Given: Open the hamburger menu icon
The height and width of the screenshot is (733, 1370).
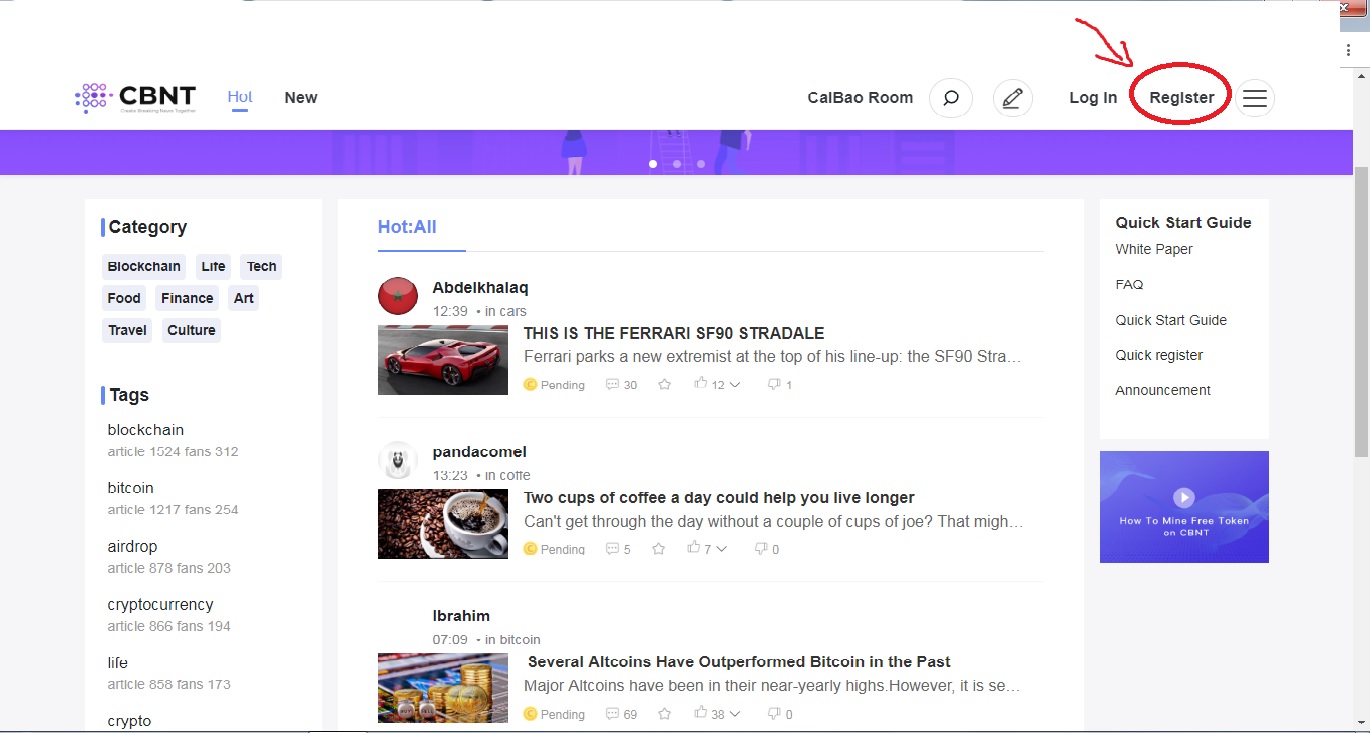Looking at the screenshot, I should click(x=1255, y=97).
